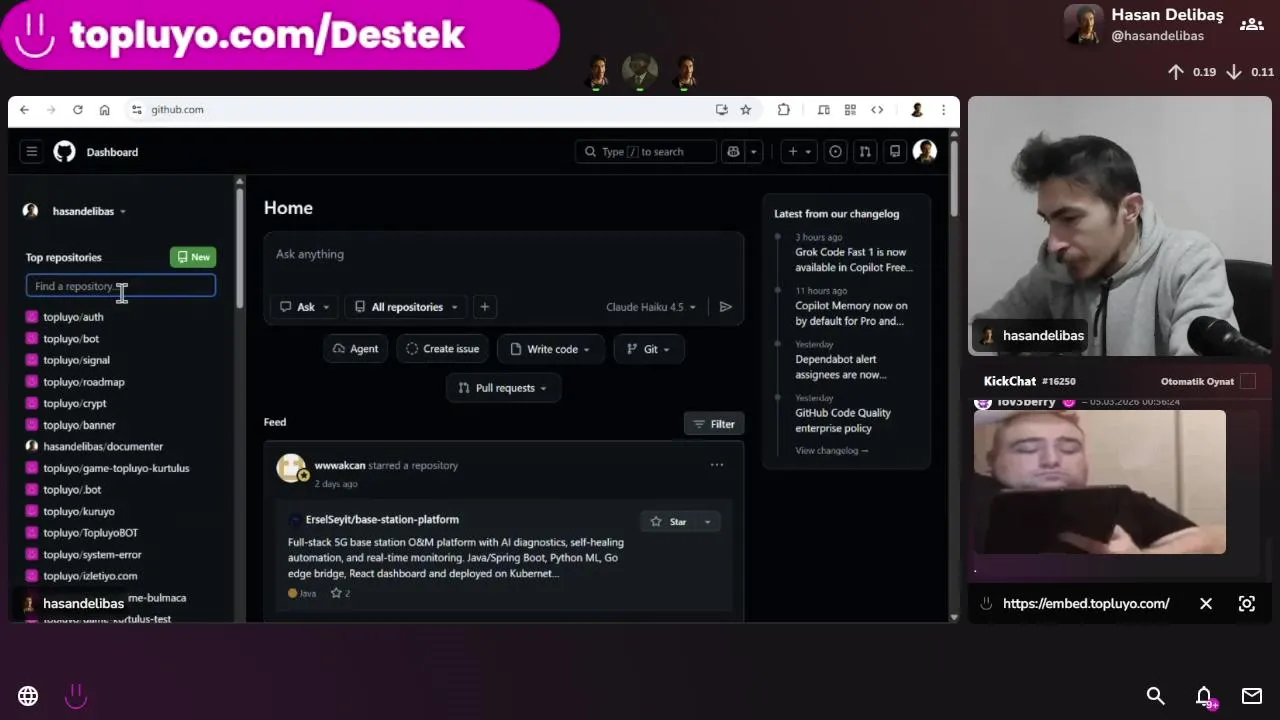Open the browser three-dot menu

(943, 110)
